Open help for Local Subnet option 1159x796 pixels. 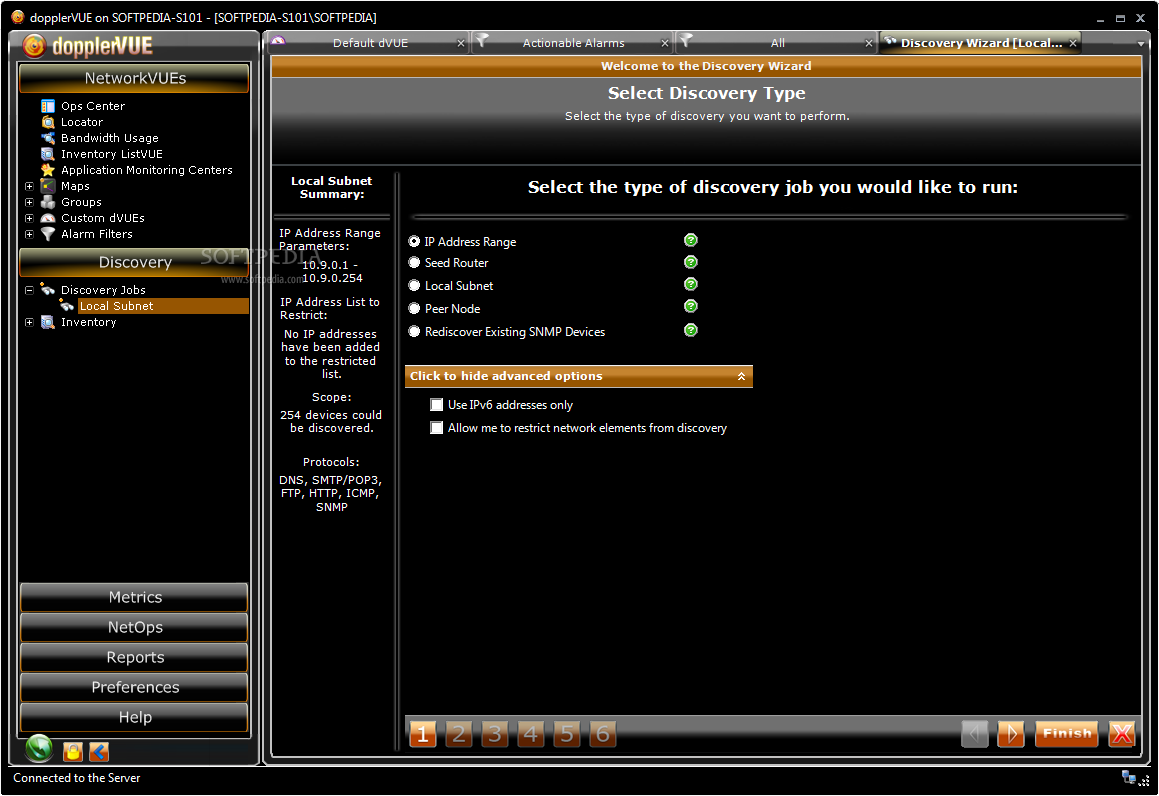pos(690,285)
